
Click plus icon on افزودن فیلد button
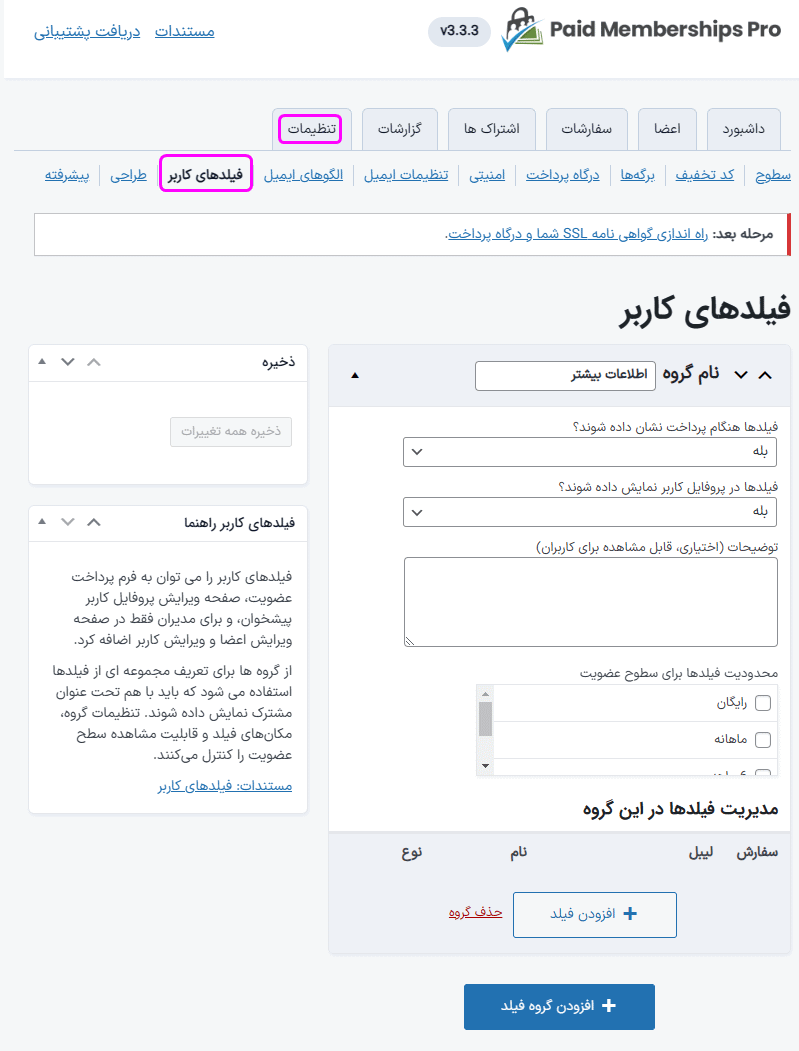(630, 914)
